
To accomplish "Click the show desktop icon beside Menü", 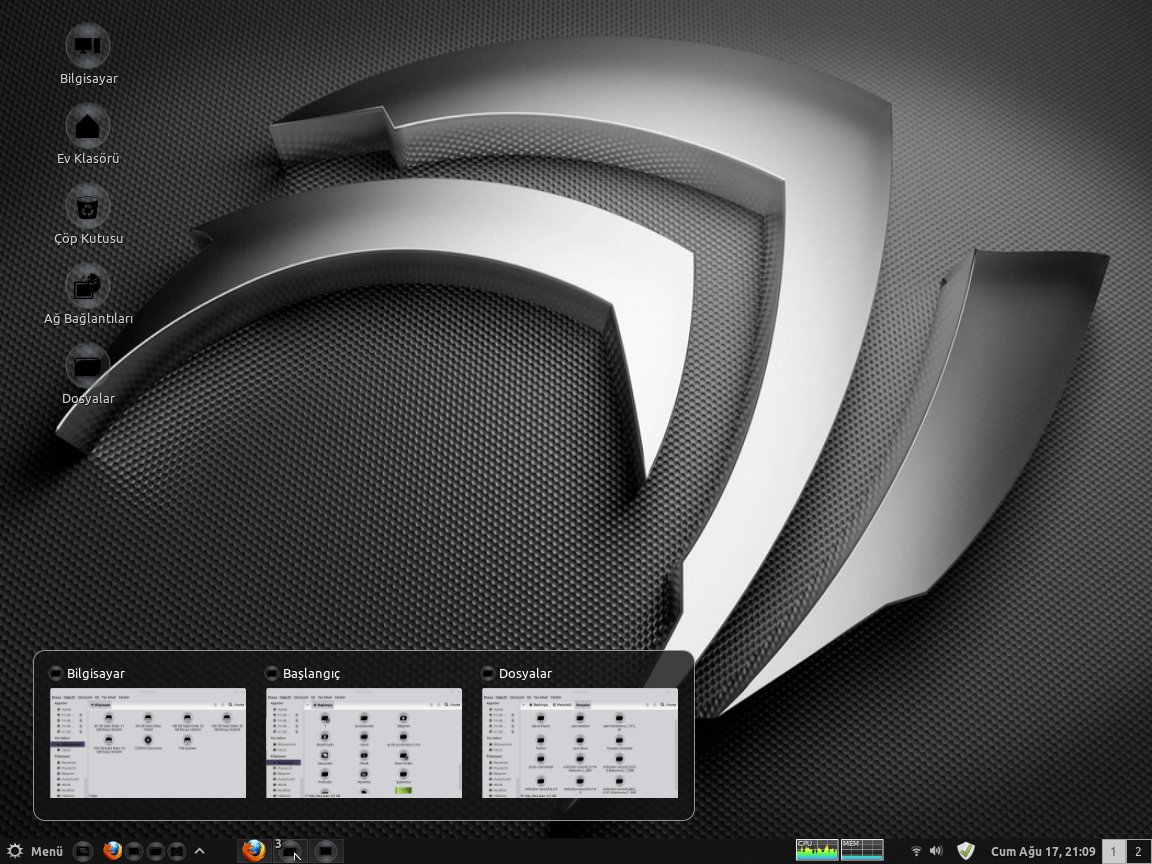I will [x=84, y=851].
